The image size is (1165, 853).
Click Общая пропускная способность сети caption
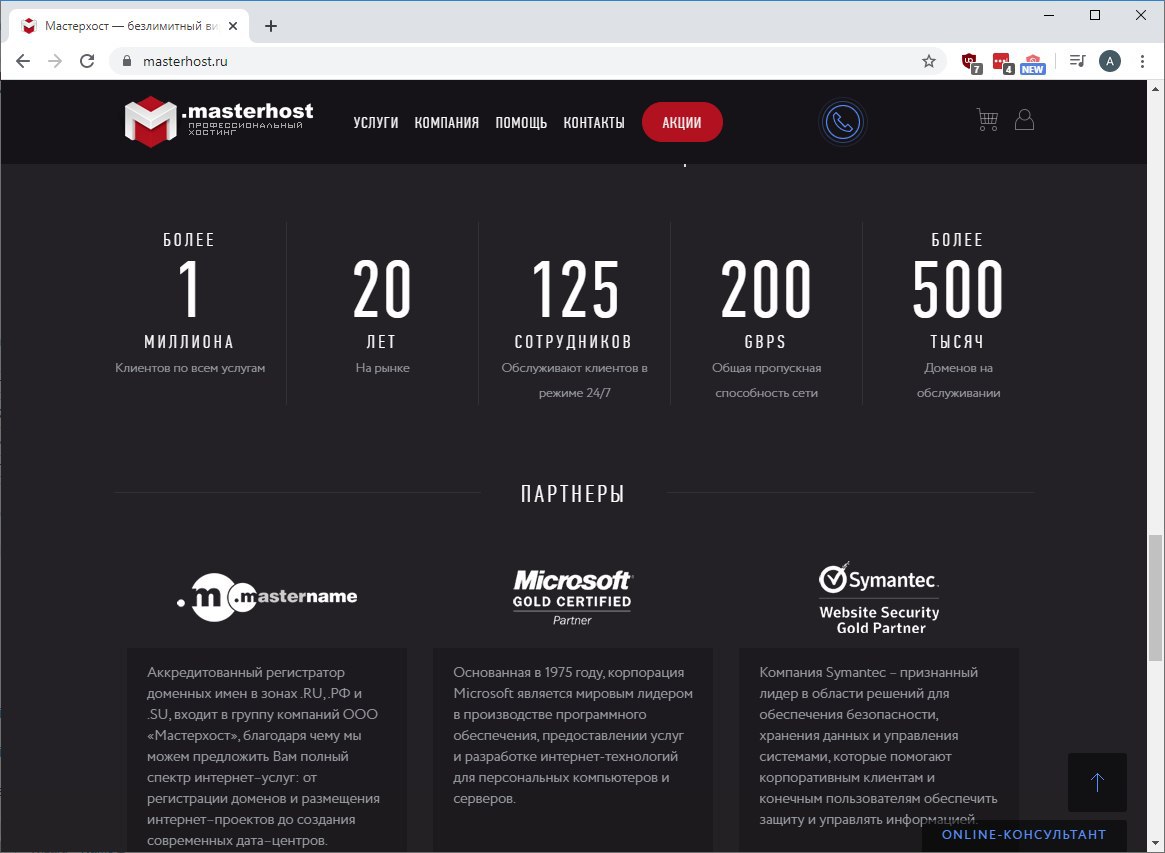point(767,380)
